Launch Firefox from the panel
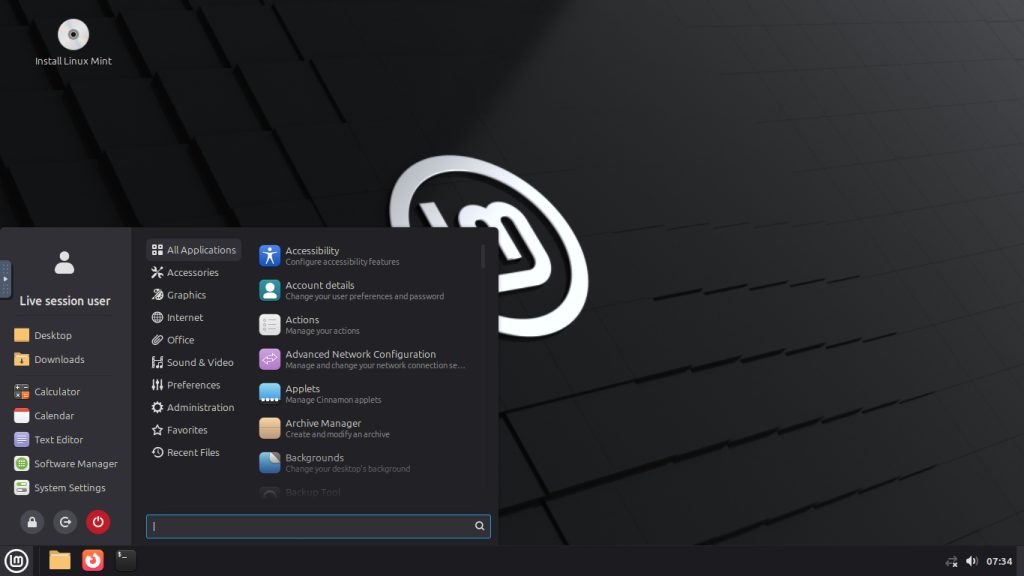The height and width of the screenshot is (576, 1024). (x=93, y=560)
